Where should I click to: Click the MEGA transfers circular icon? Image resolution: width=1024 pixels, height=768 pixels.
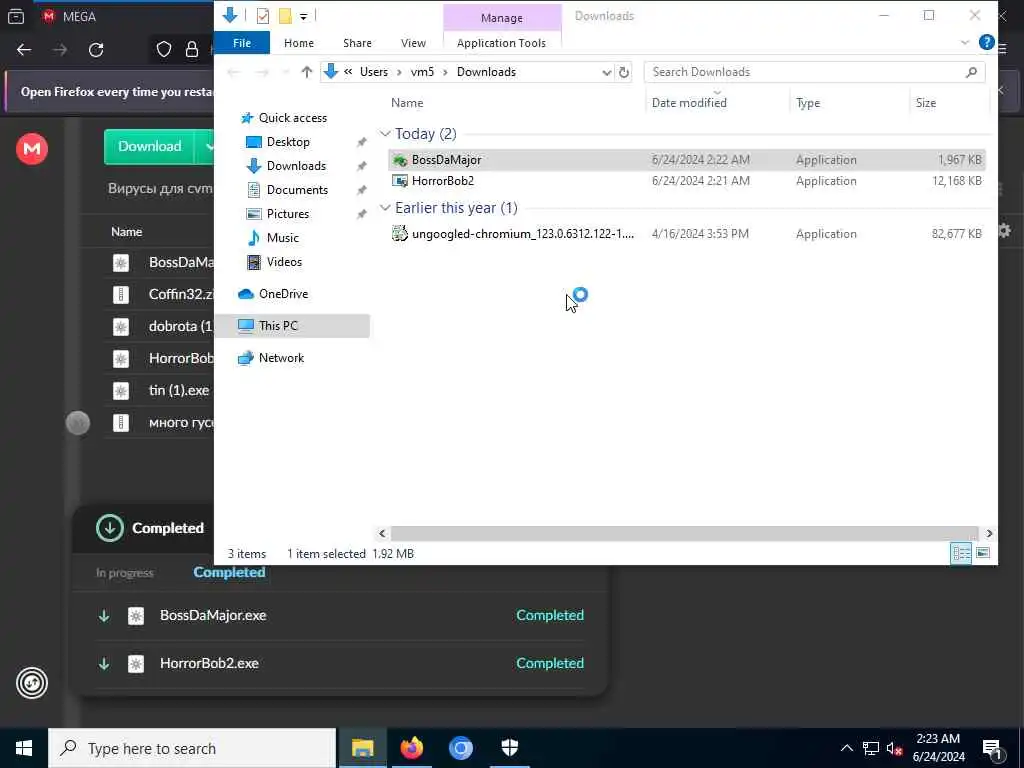(x=32, y=683)
